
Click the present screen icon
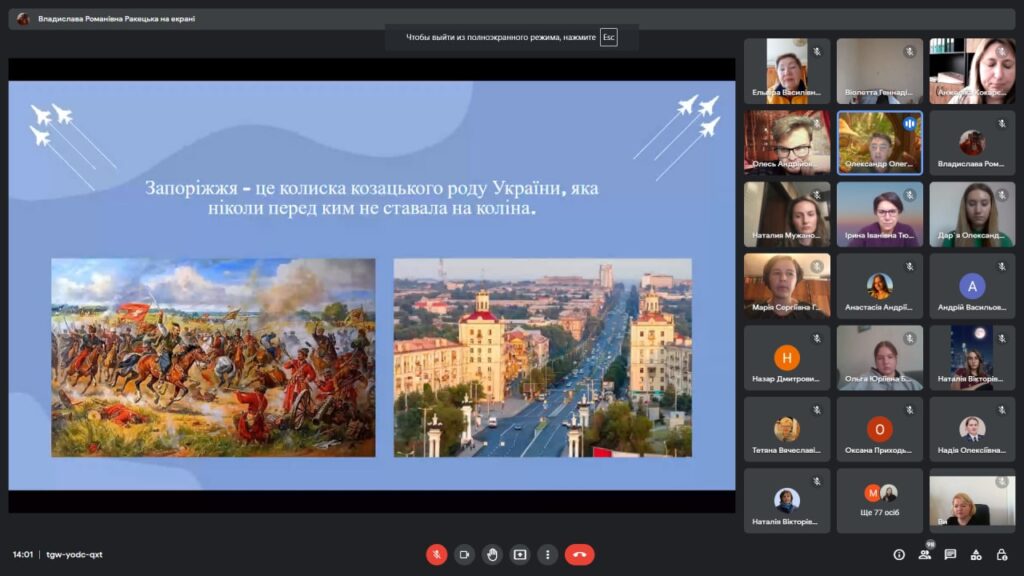[x=520, y=554]
